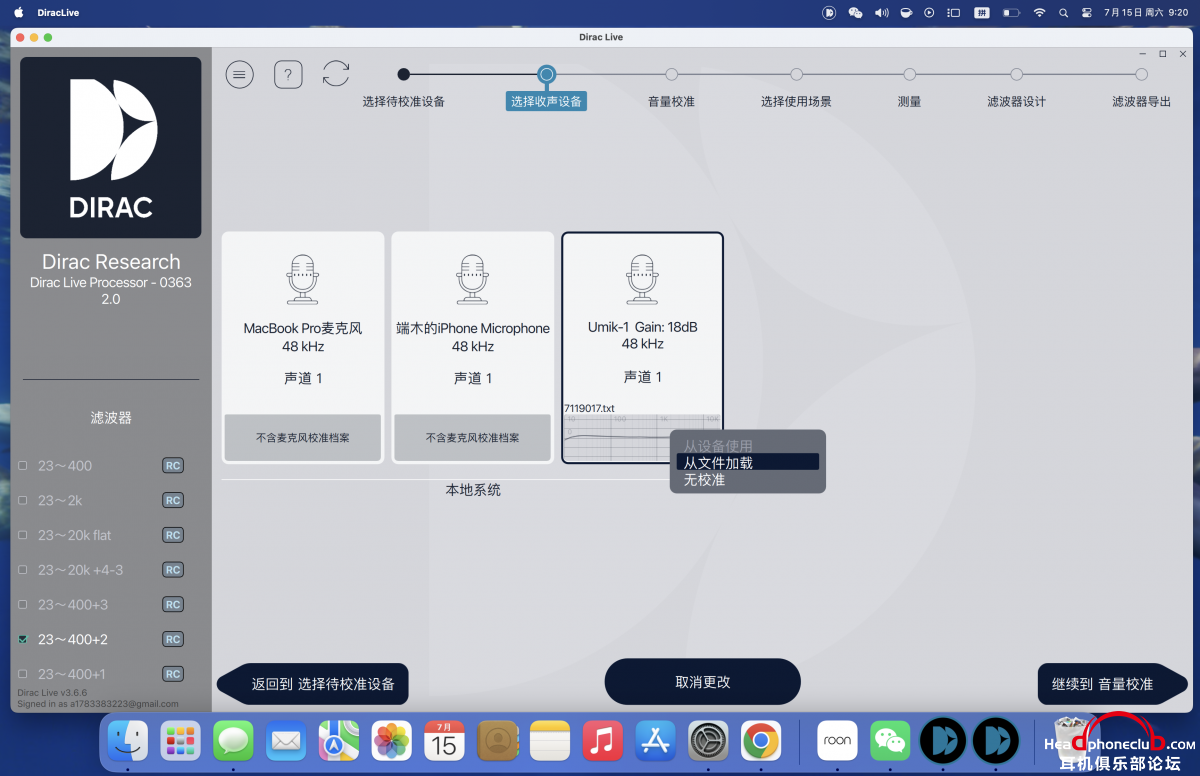Click the date and time 7月15日 周六 9:20
The height and width of the screenshot is (776, 1200).
point(1146,13)
